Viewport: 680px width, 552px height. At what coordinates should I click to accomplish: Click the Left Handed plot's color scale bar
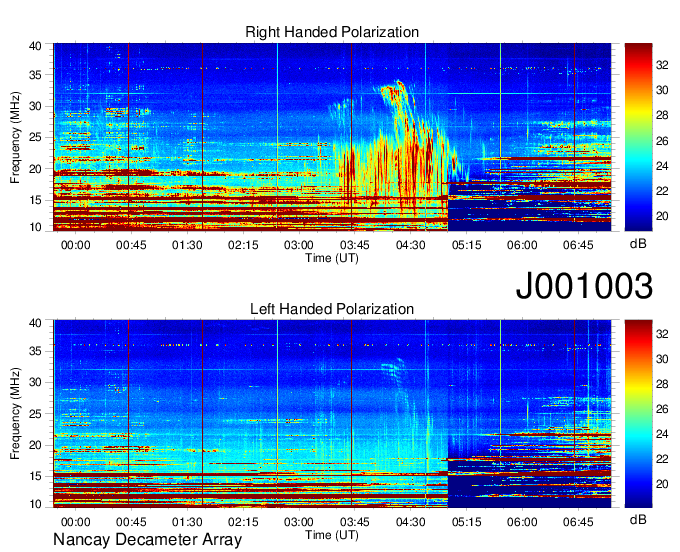(638, 414)
